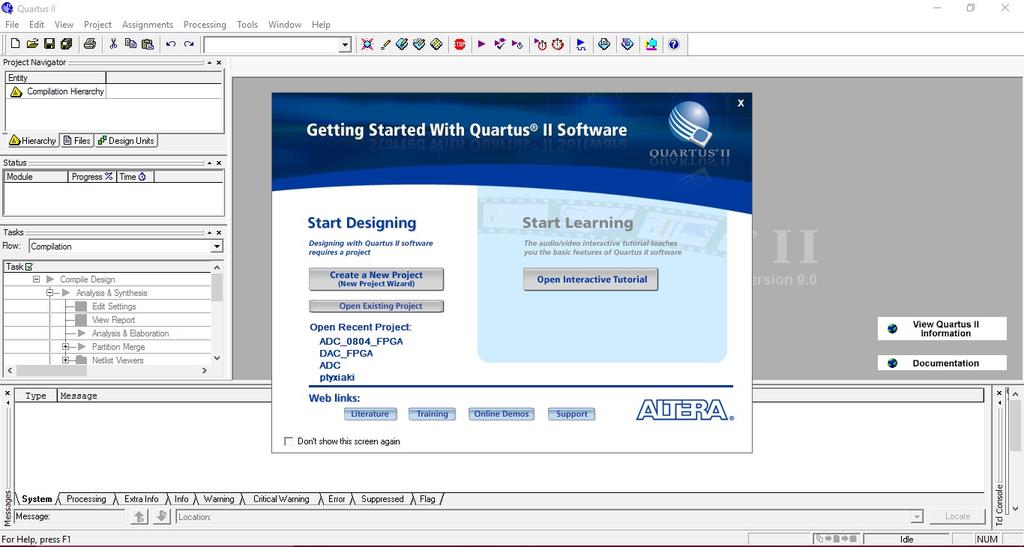Click the Paste clipboard icon
Screen dimensions: 1024x547
point(148,44)
